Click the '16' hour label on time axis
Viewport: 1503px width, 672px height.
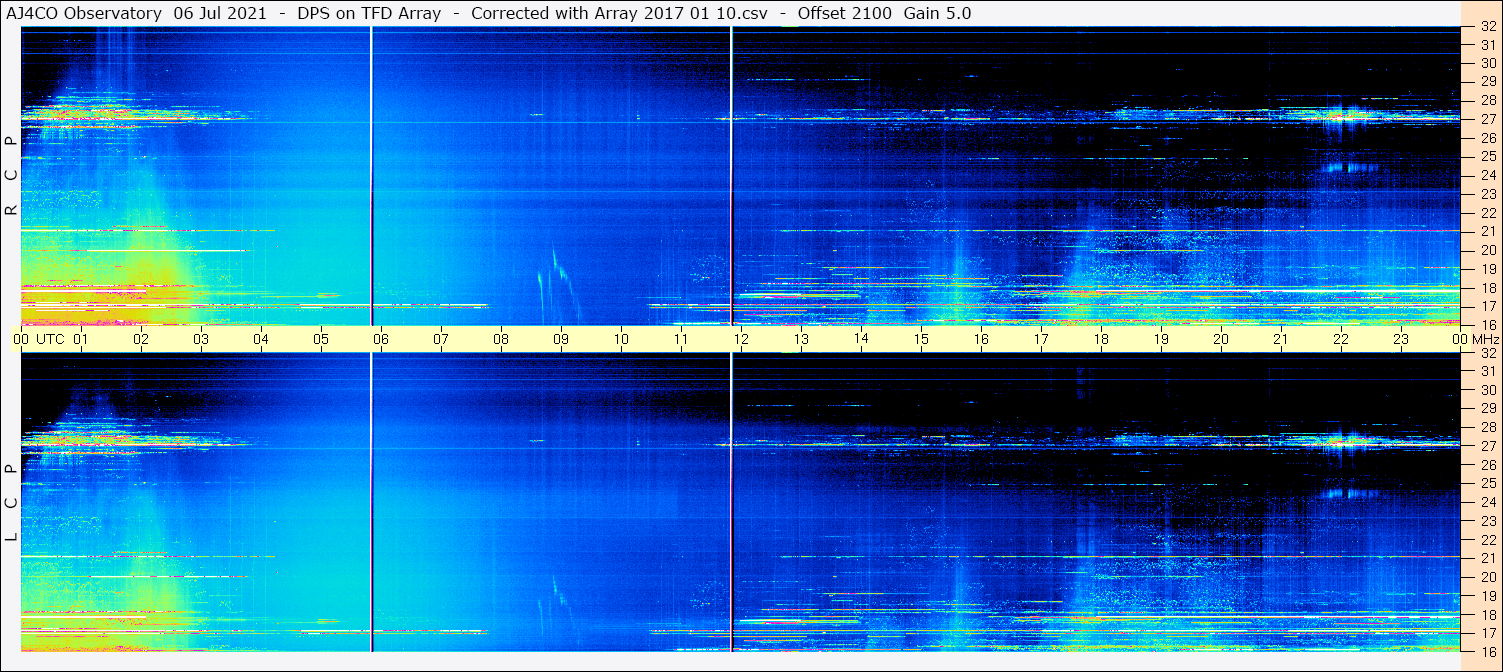981,339
